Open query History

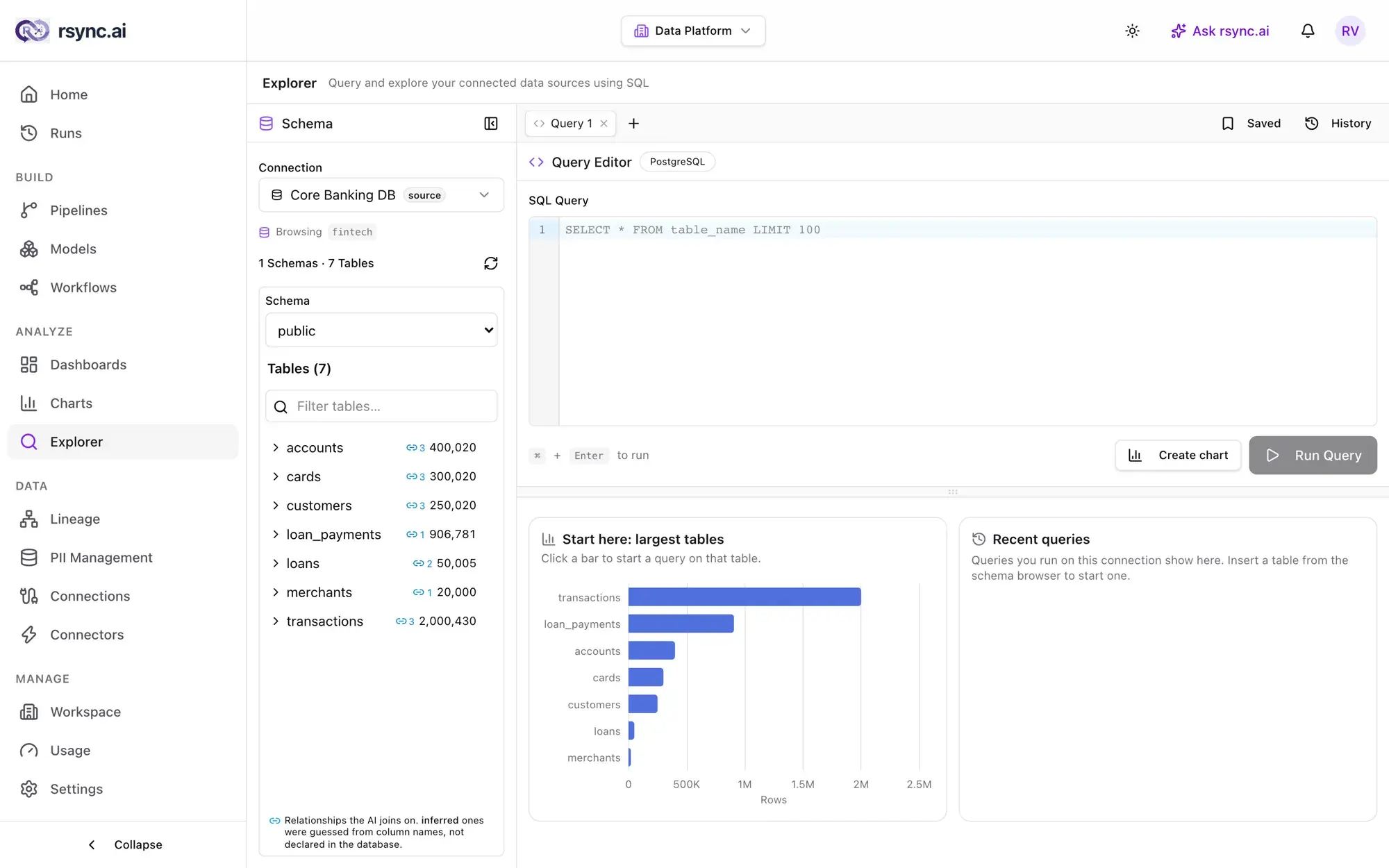click(1338, 124)
